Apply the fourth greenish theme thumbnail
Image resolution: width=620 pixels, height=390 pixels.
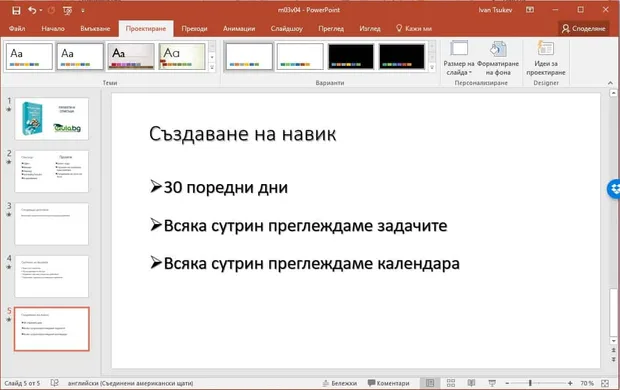tap(182, 57)
